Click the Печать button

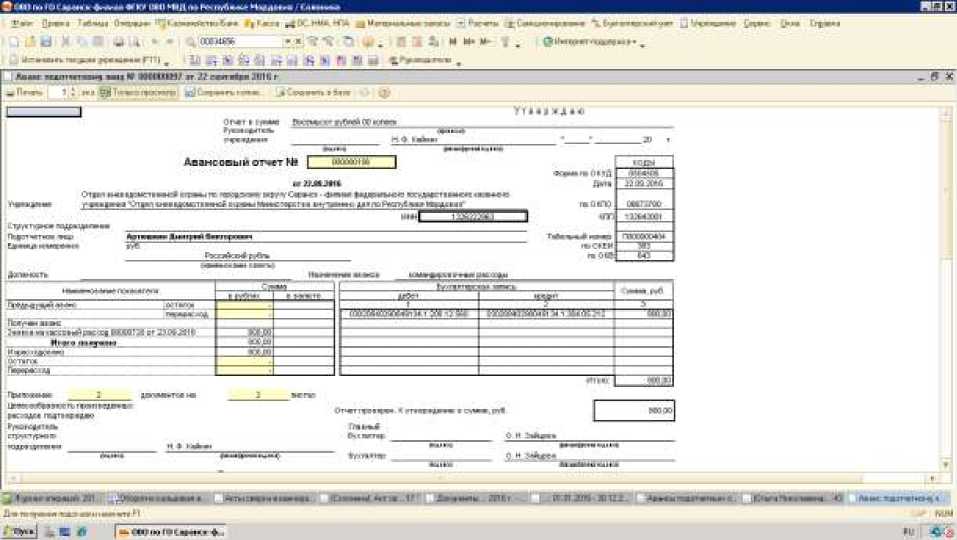click(26, 93)
